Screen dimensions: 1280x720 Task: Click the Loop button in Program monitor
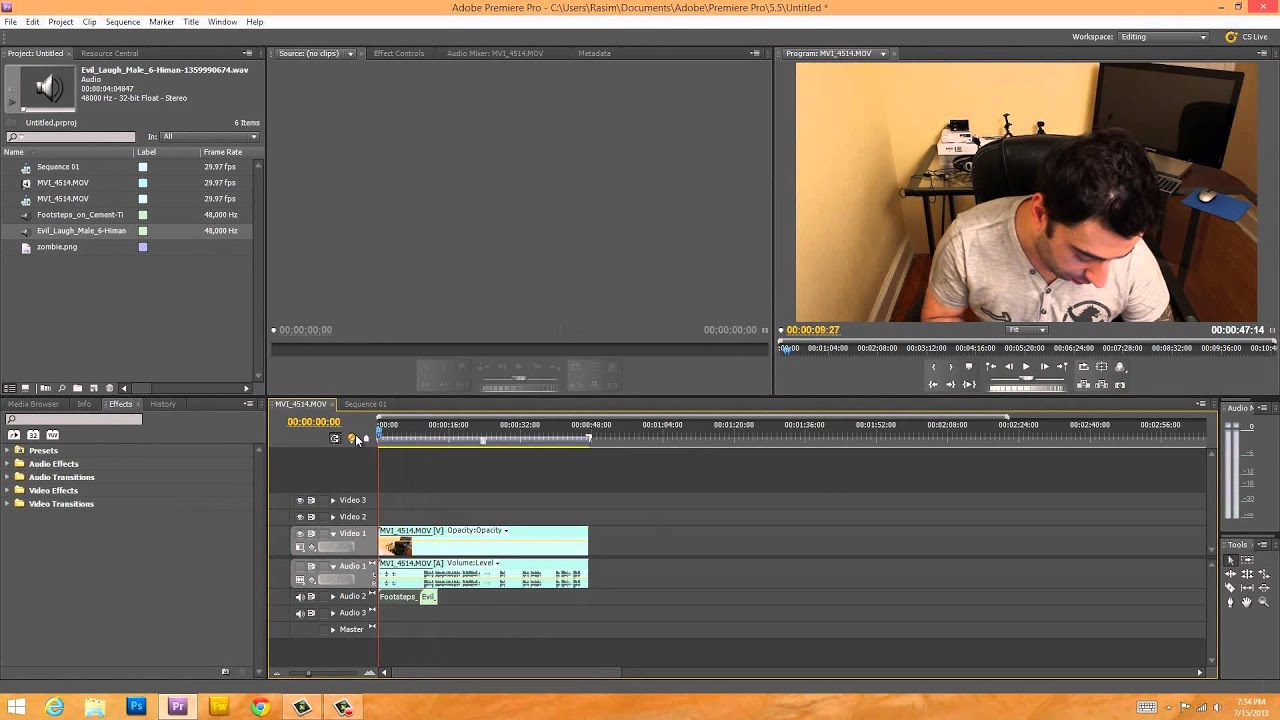[1083, 367]
